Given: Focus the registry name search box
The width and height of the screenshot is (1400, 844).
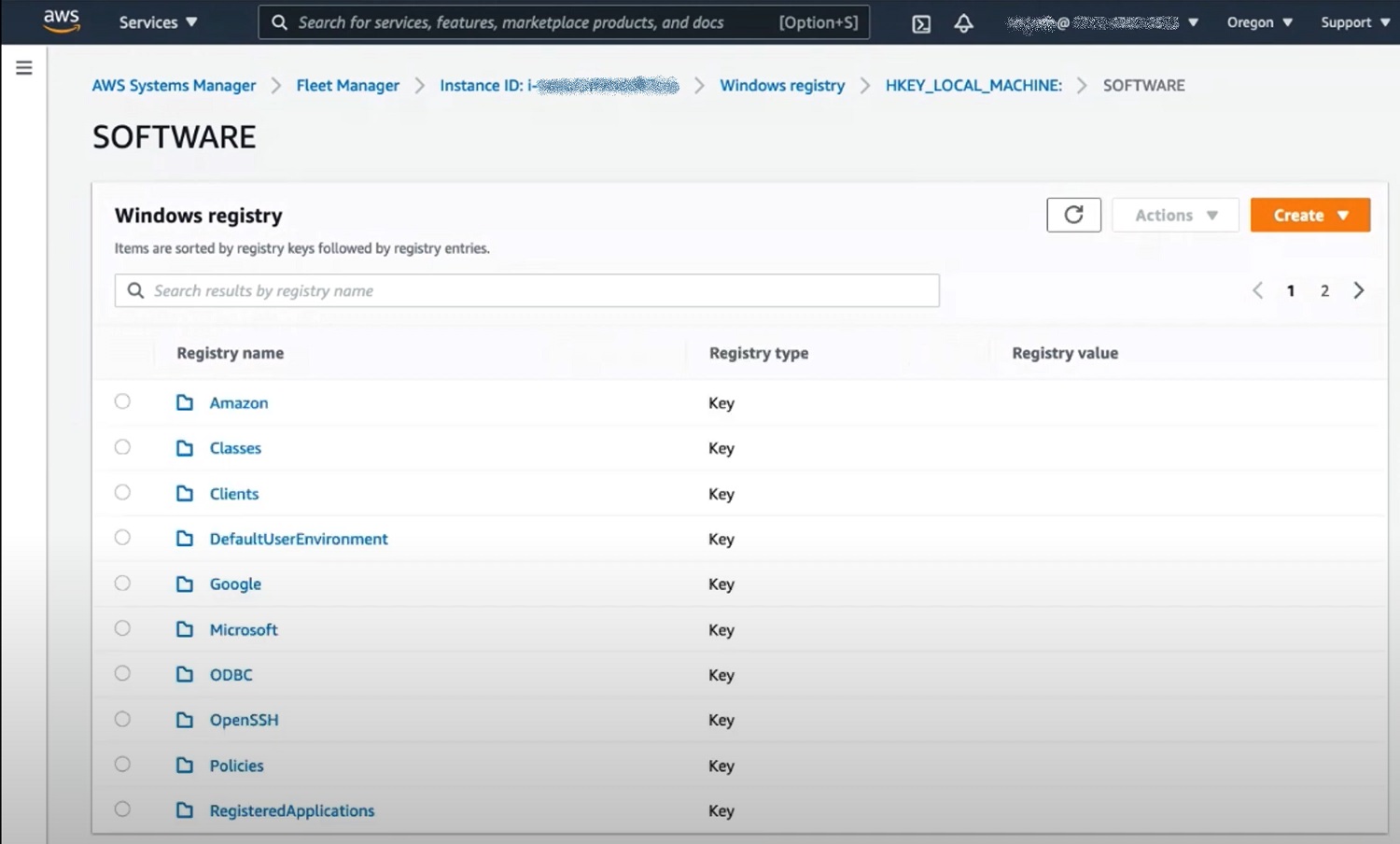Looking at the screenshot, I should (527, 290).
